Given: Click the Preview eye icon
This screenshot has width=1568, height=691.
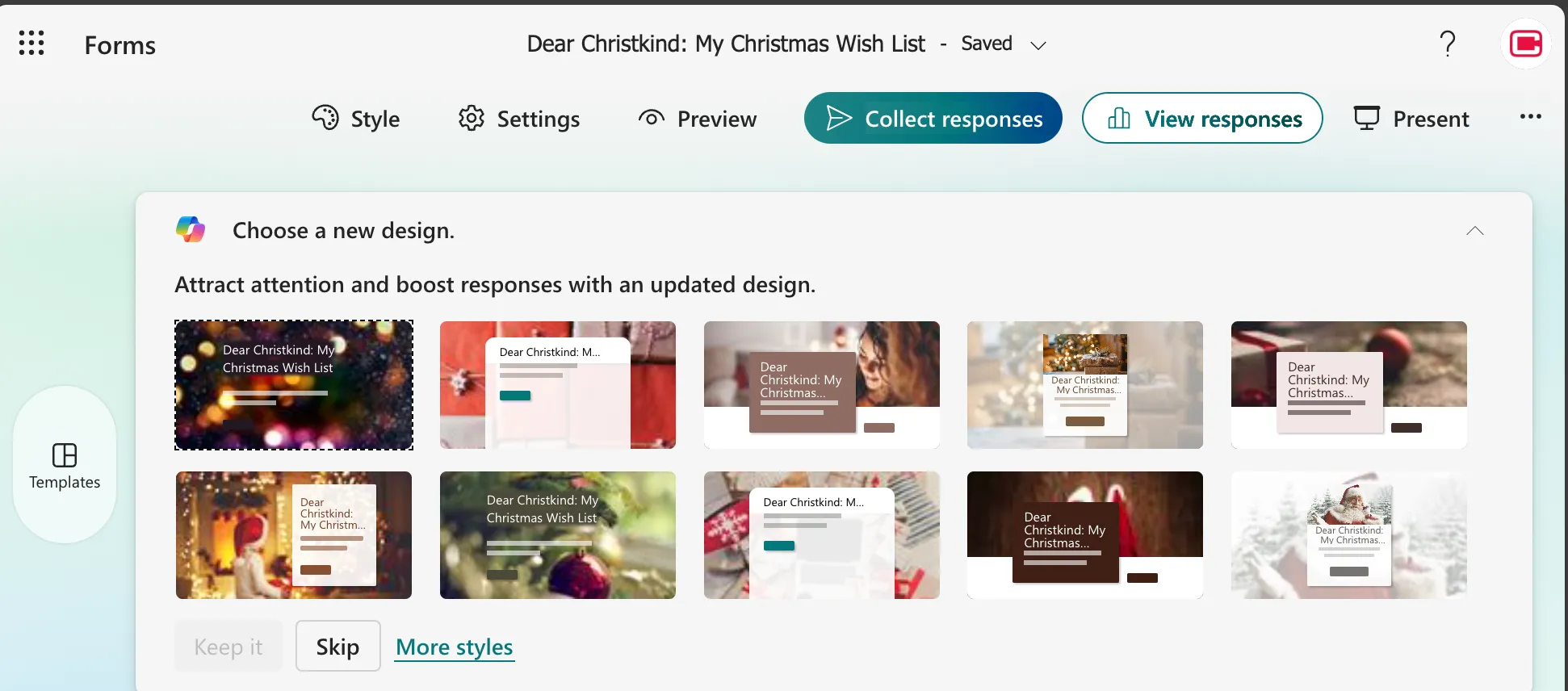Looking at the screenshot, I should 651,118.
